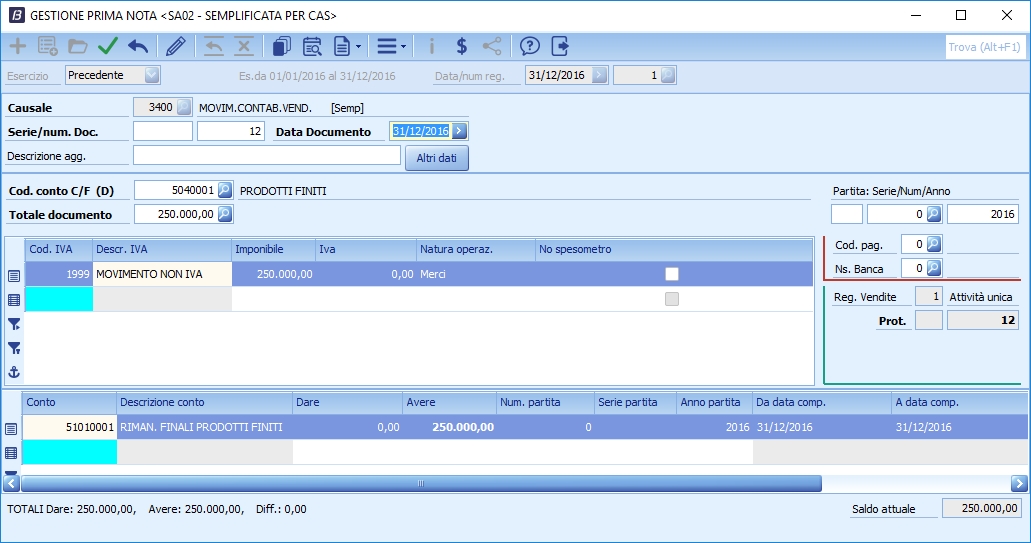Click the info 'i' toolbar icon
1031x543 pixels.
click(431, 46)
